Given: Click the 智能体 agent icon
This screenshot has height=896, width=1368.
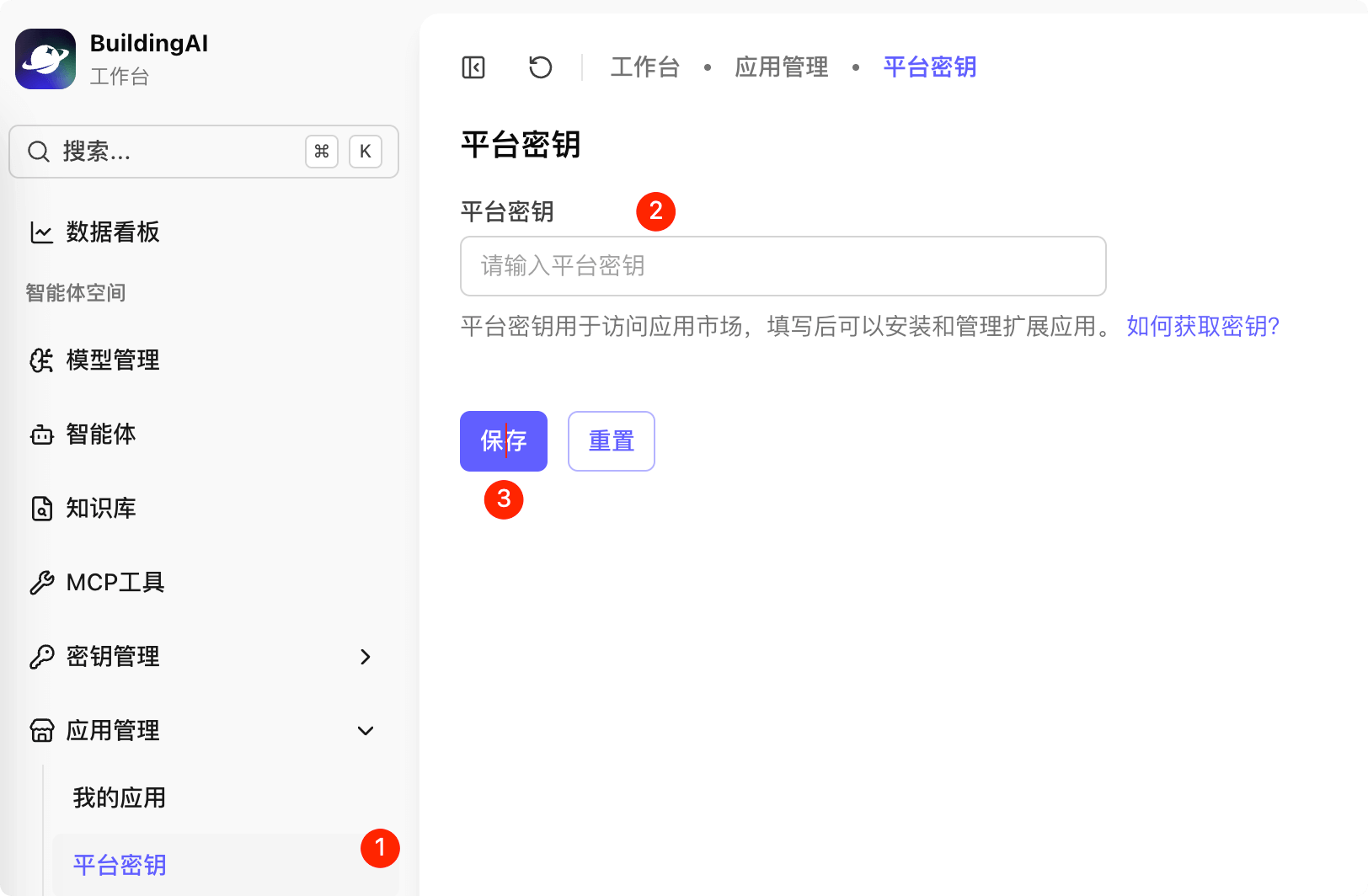Looking at the screenshot, I should pos(41,435).
